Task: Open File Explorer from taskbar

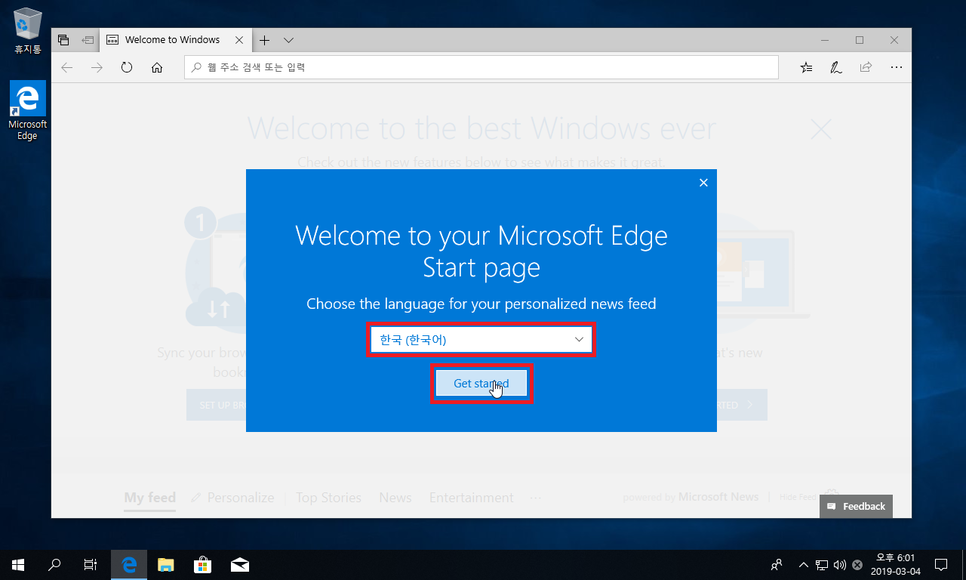Action: [x=166, y=565]
